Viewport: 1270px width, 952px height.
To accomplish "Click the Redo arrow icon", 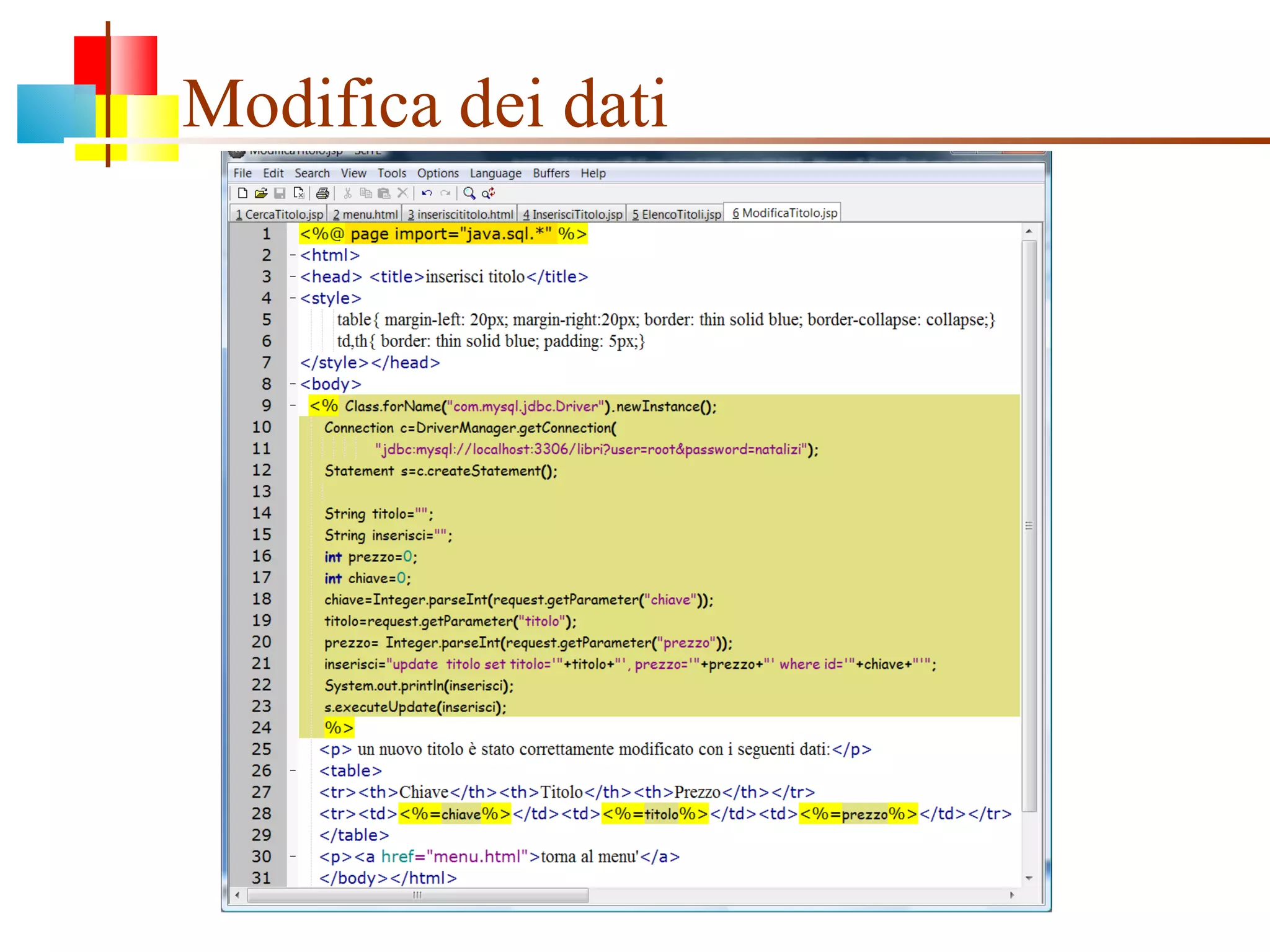I will [x=445, y=193].
